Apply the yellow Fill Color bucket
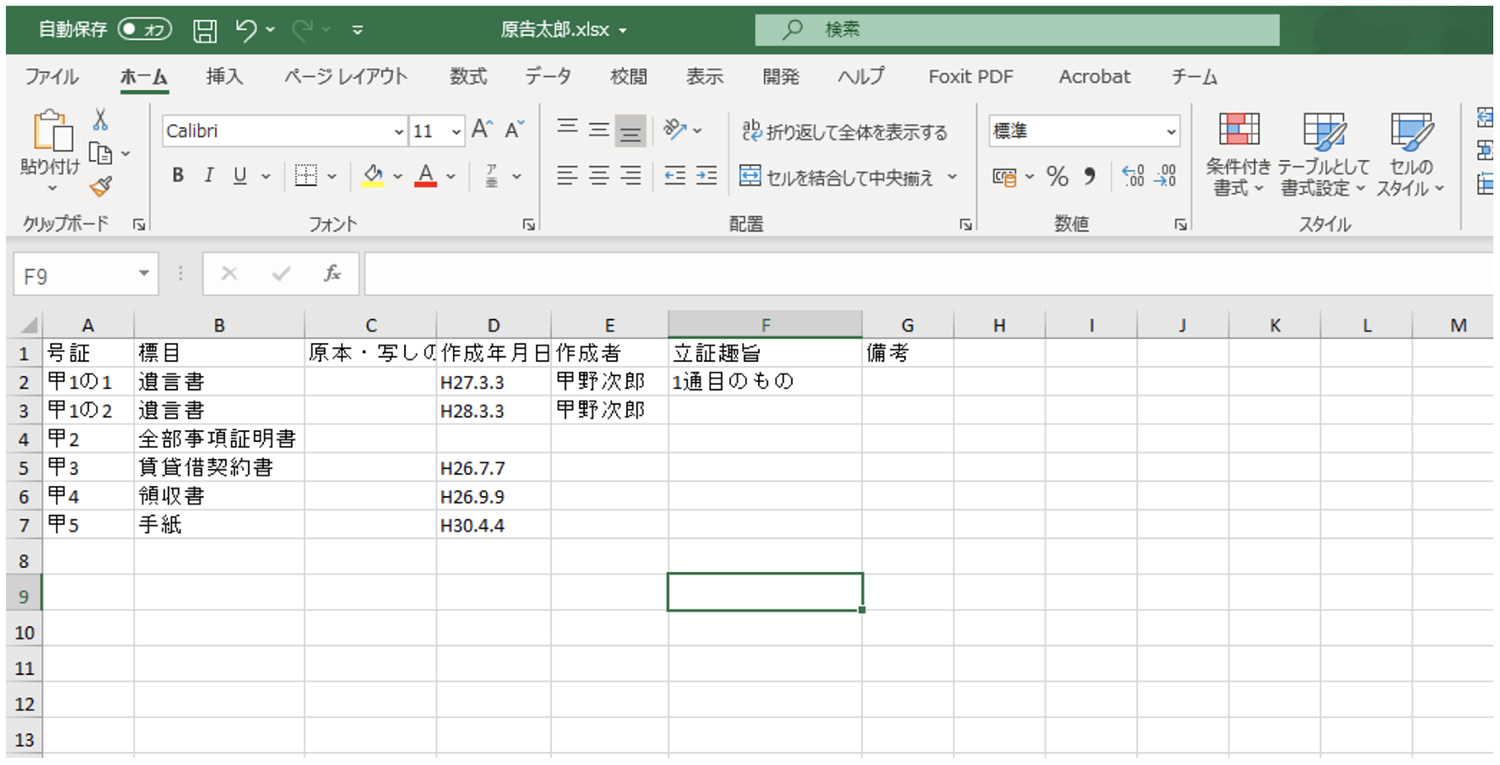The width and height of the screenshot is (1500, 765). coord(373,176)
